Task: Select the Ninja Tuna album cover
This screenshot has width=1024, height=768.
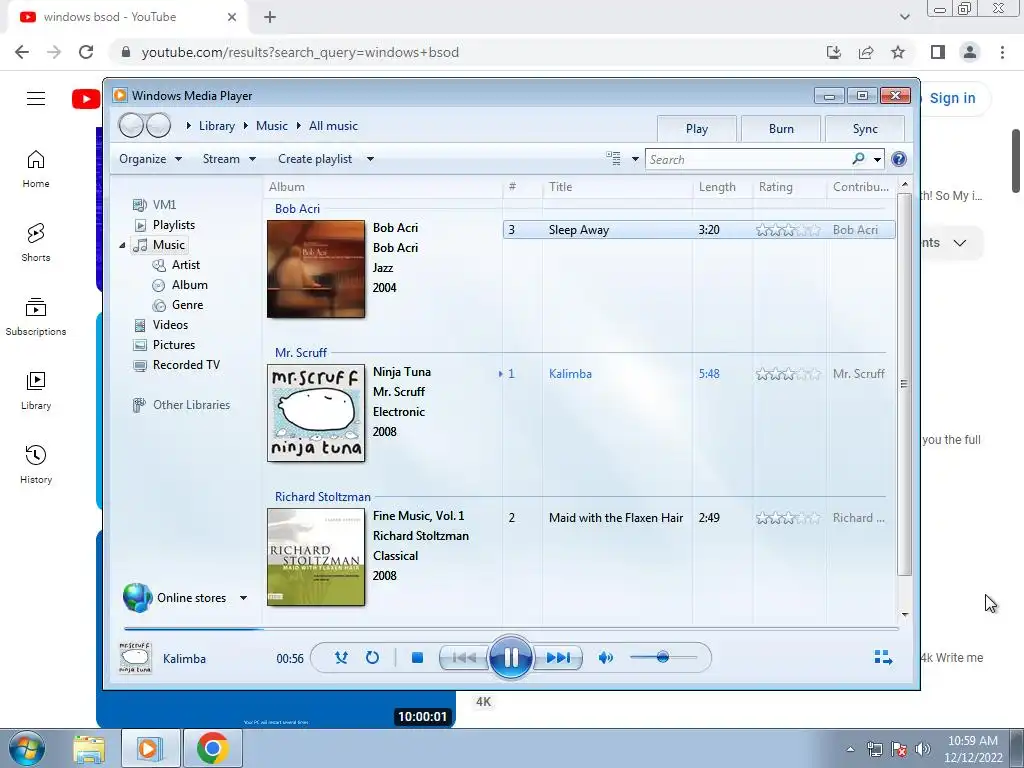Action: 316,413
